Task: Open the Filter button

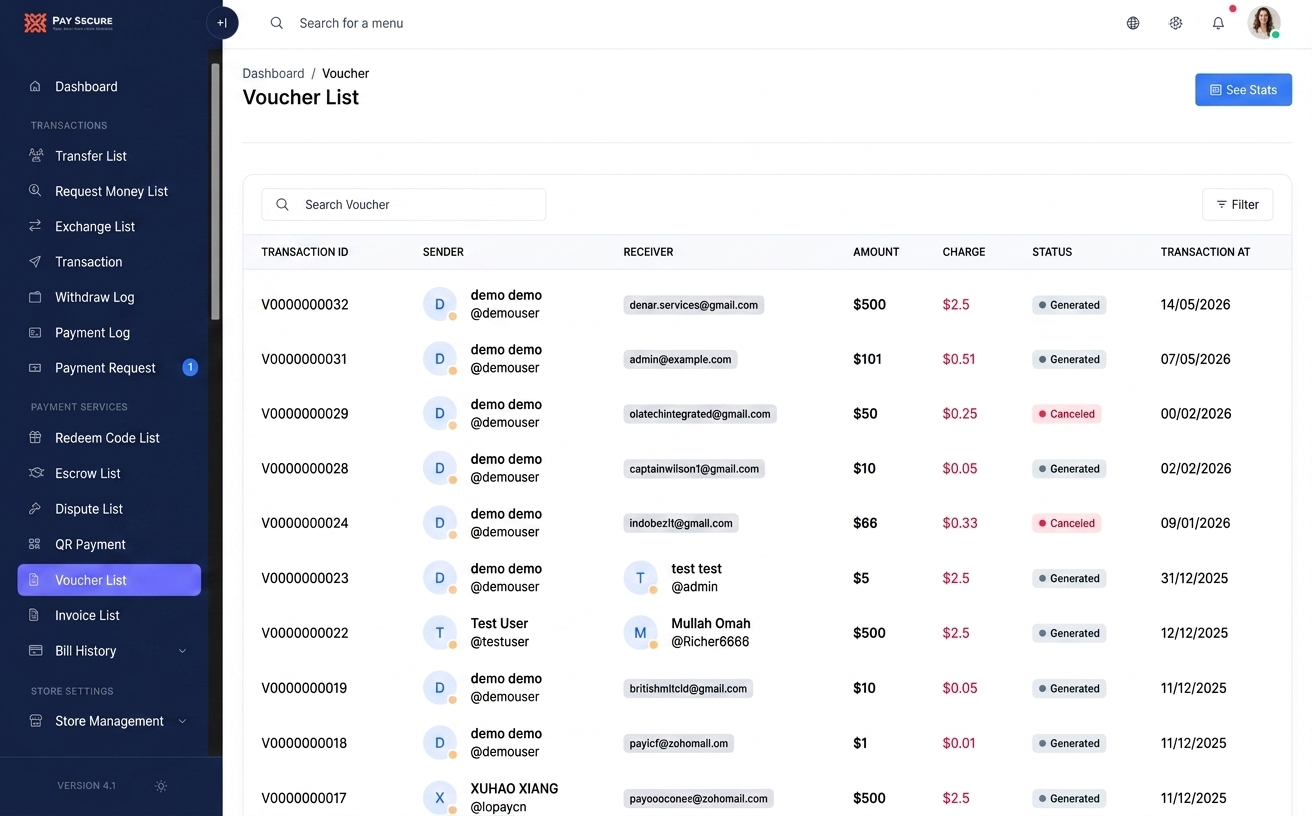Action: pyautogui.click(x=1237, y=205)
